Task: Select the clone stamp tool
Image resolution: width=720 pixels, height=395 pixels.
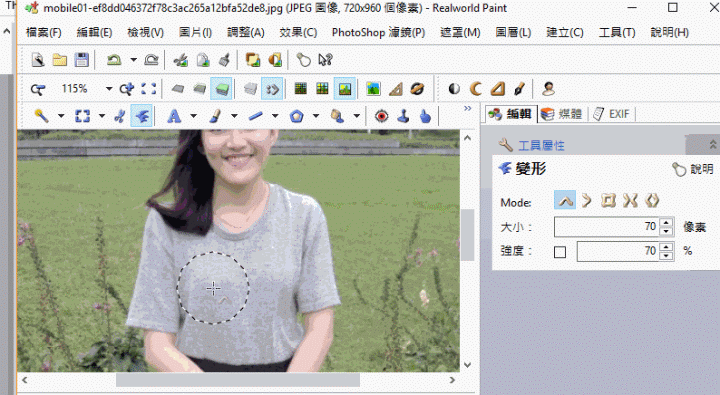Action: pos(403,116)
